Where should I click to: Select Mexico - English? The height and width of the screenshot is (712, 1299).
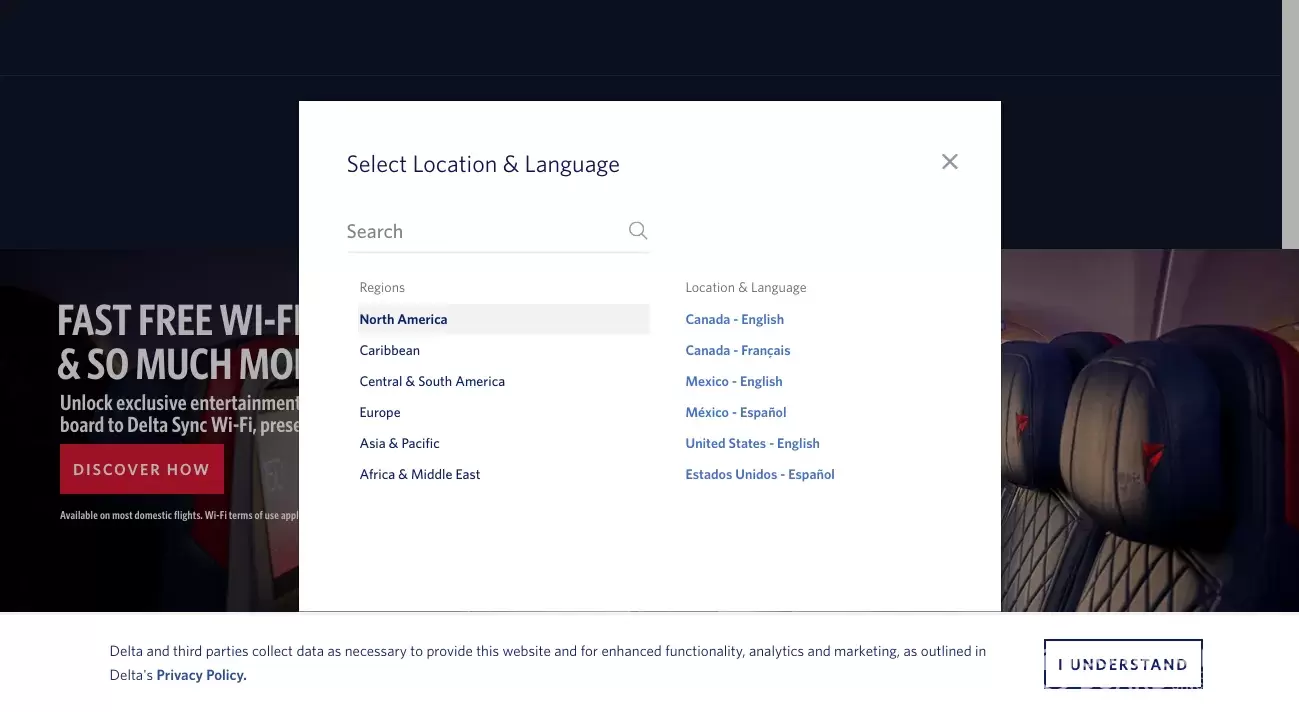point(734,381)
